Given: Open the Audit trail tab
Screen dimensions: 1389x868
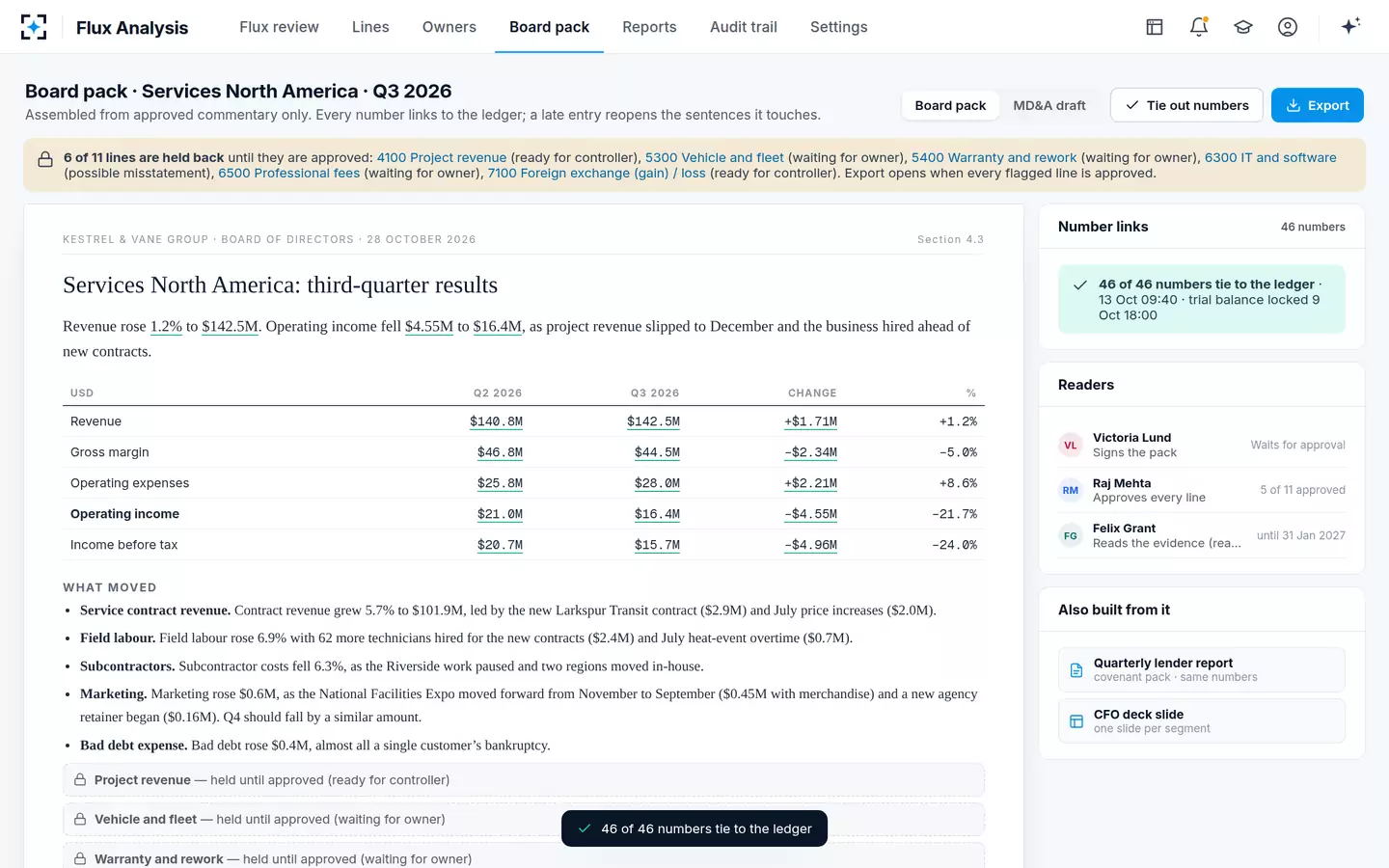Looking at the screenshot, I should tap(744, 27).
